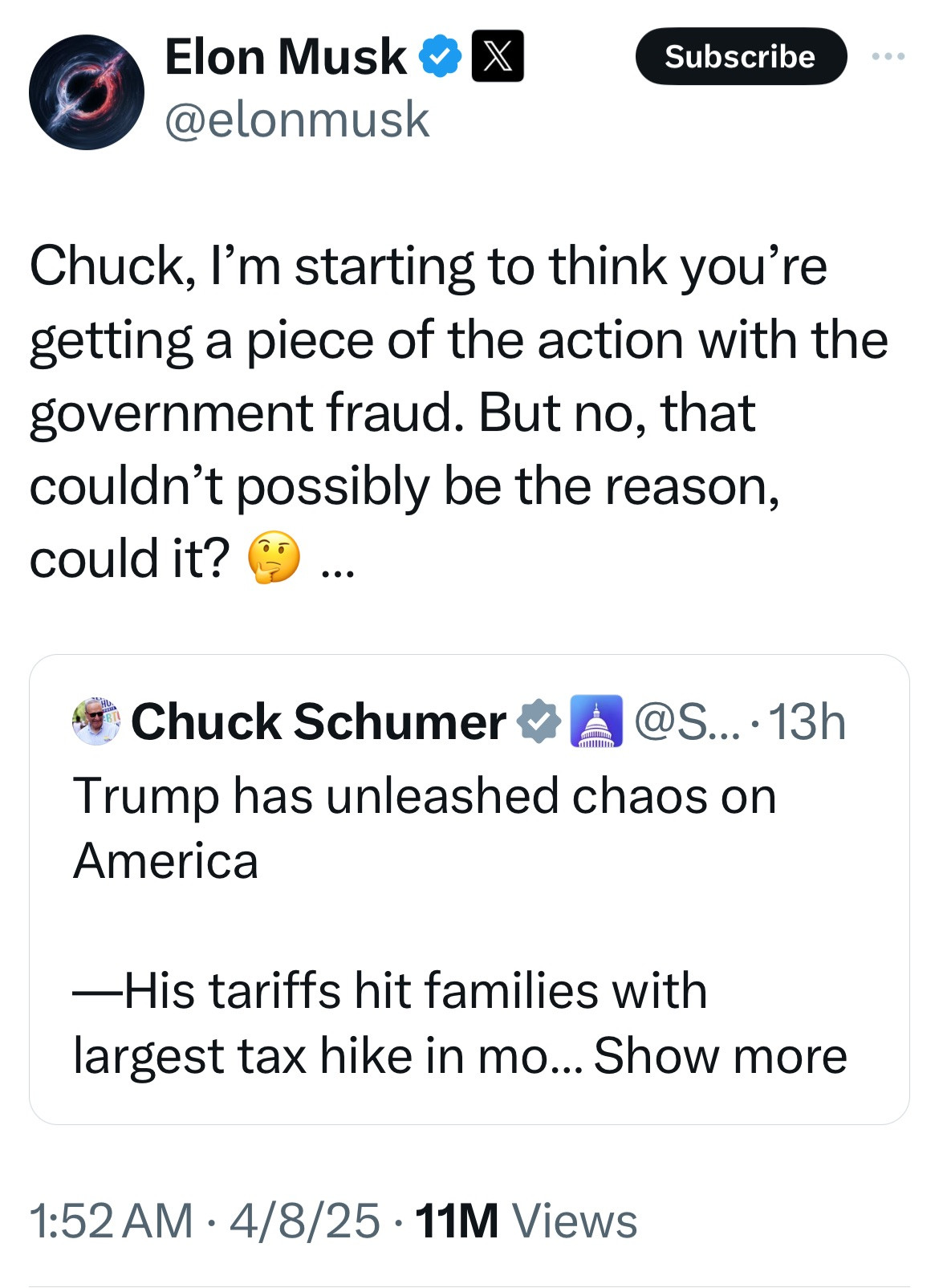Open the three-dot more options menu

pyautogui.click(x=889, y=56)
